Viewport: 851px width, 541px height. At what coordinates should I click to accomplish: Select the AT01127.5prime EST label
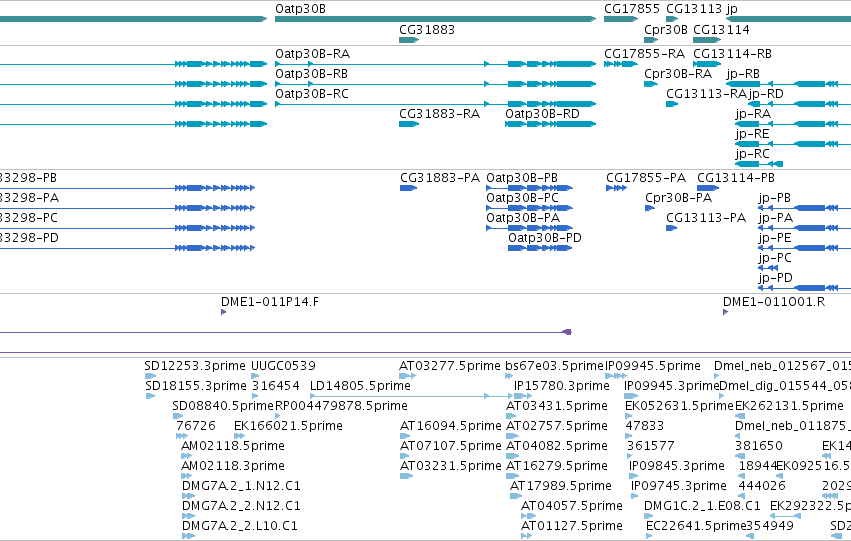coord(571,527)
